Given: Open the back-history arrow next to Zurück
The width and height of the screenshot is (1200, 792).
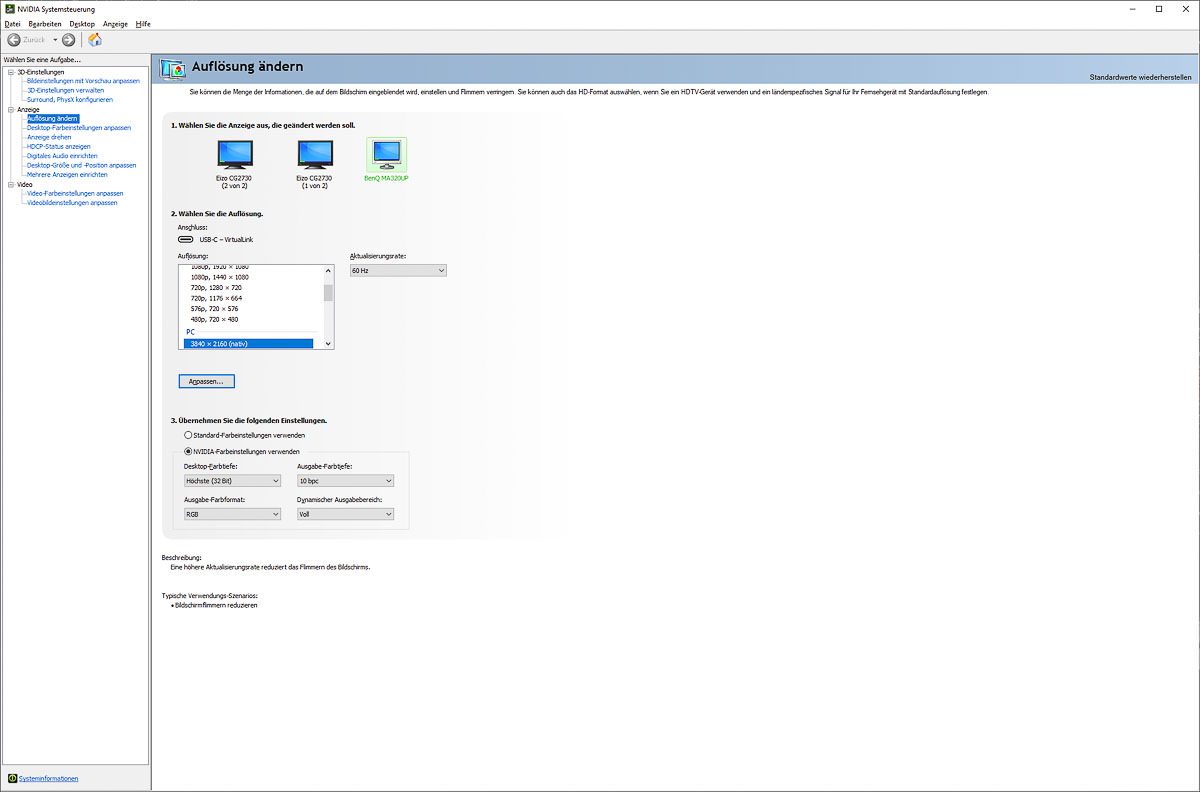Looking at the screenshot, I should point(55,40).
